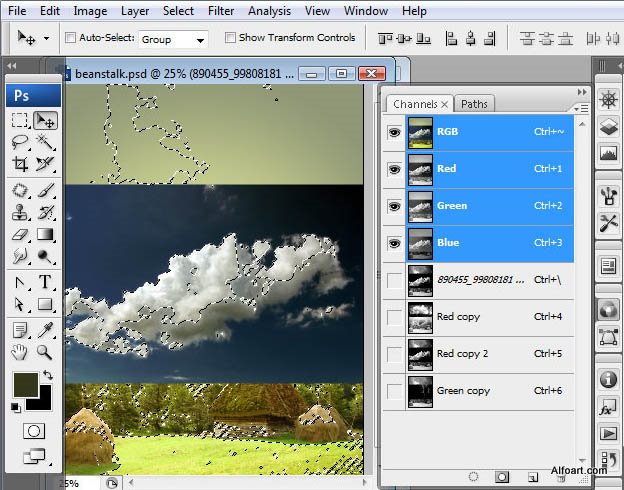Select the Zoom tool
This screenshot has width=624, height=490.
click(x=45, y=351)
